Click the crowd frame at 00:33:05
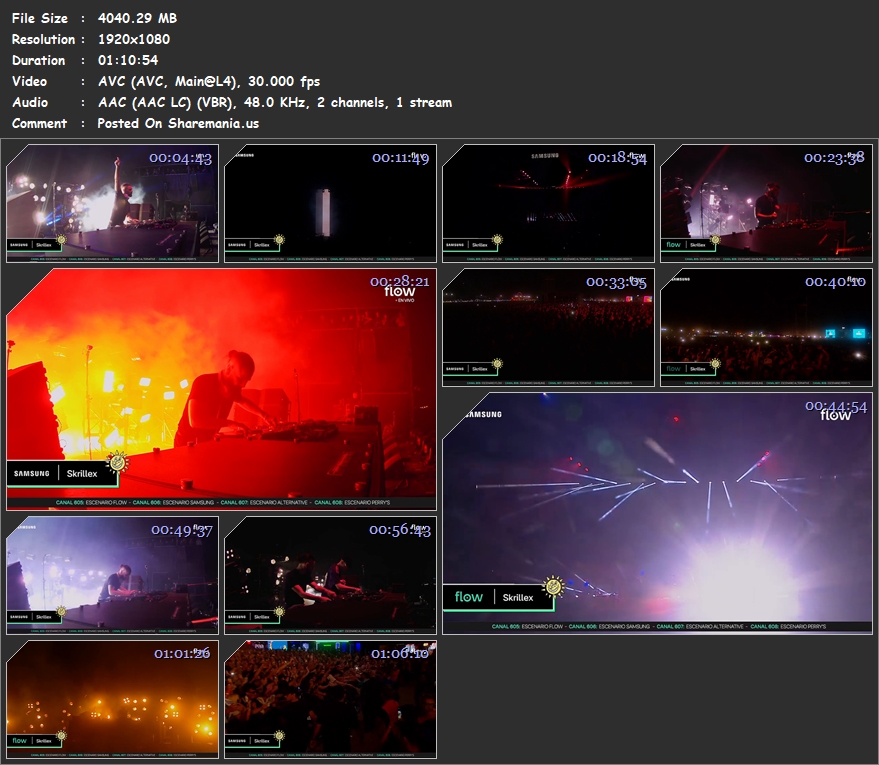The height and width of the screenshot is (765, 879). (548, 327)
